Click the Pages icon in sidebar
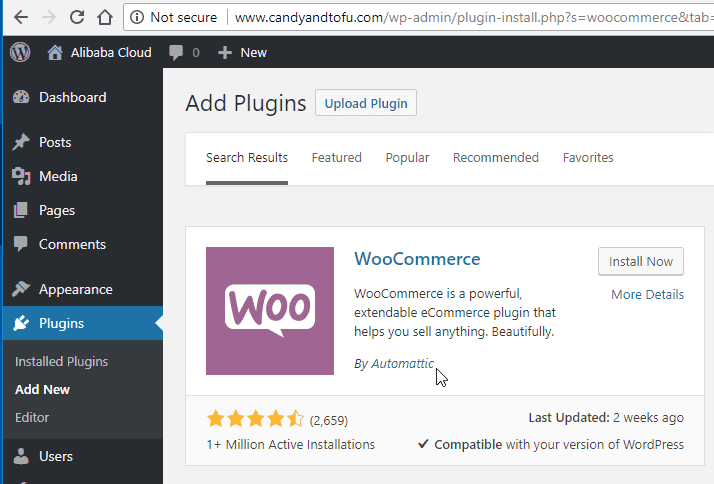714x484 pixels. [20, 210]
